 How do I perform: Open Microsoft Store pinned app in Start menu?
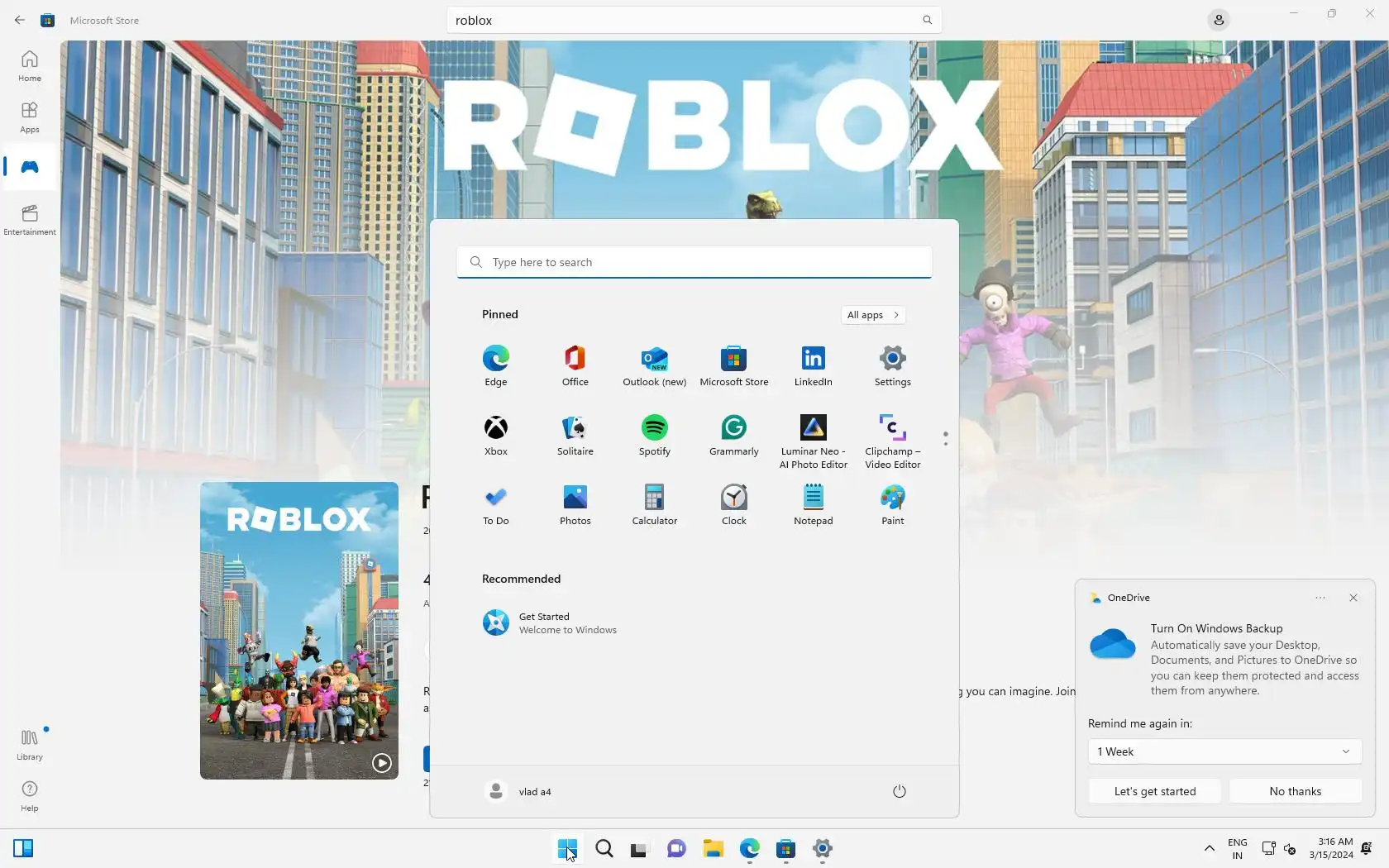click(734, 366)
